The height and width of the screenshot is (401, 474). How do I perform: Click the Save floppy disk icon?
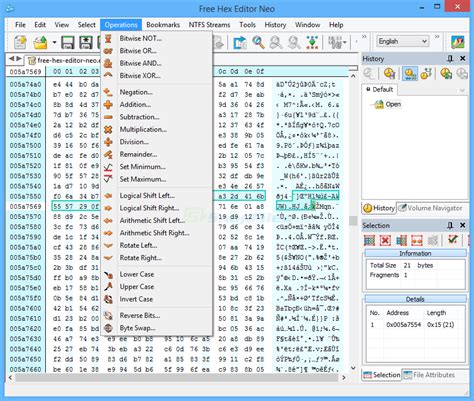point(68,43)
